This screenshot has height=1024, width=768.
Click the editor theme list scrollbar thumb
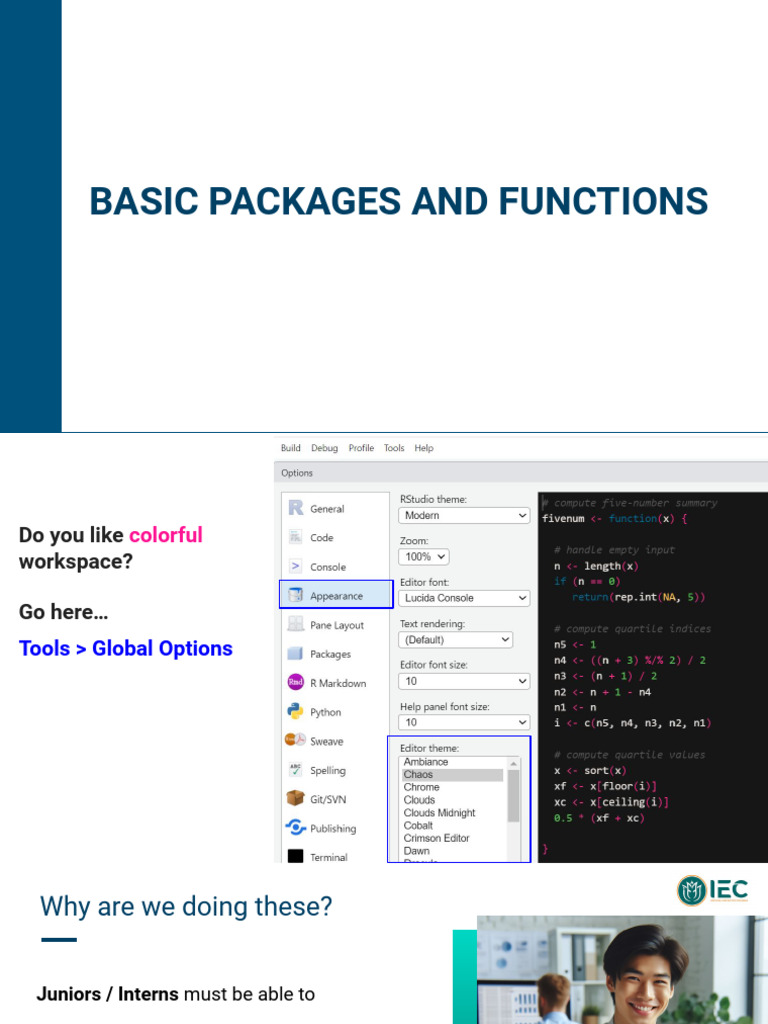(x=513, y=795)
